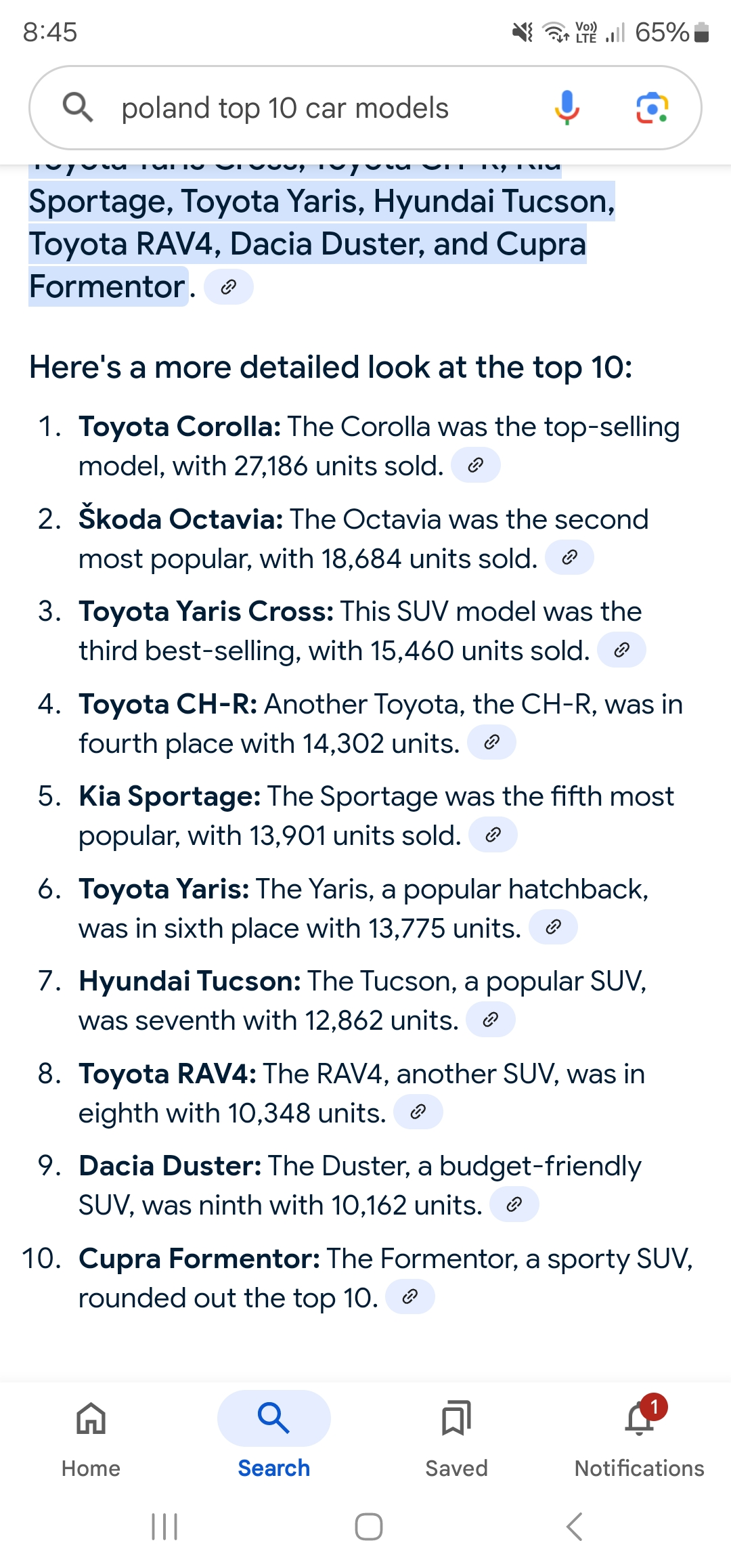
Task: Tap the voice search microphone icon
Action: tap(567, 108)
